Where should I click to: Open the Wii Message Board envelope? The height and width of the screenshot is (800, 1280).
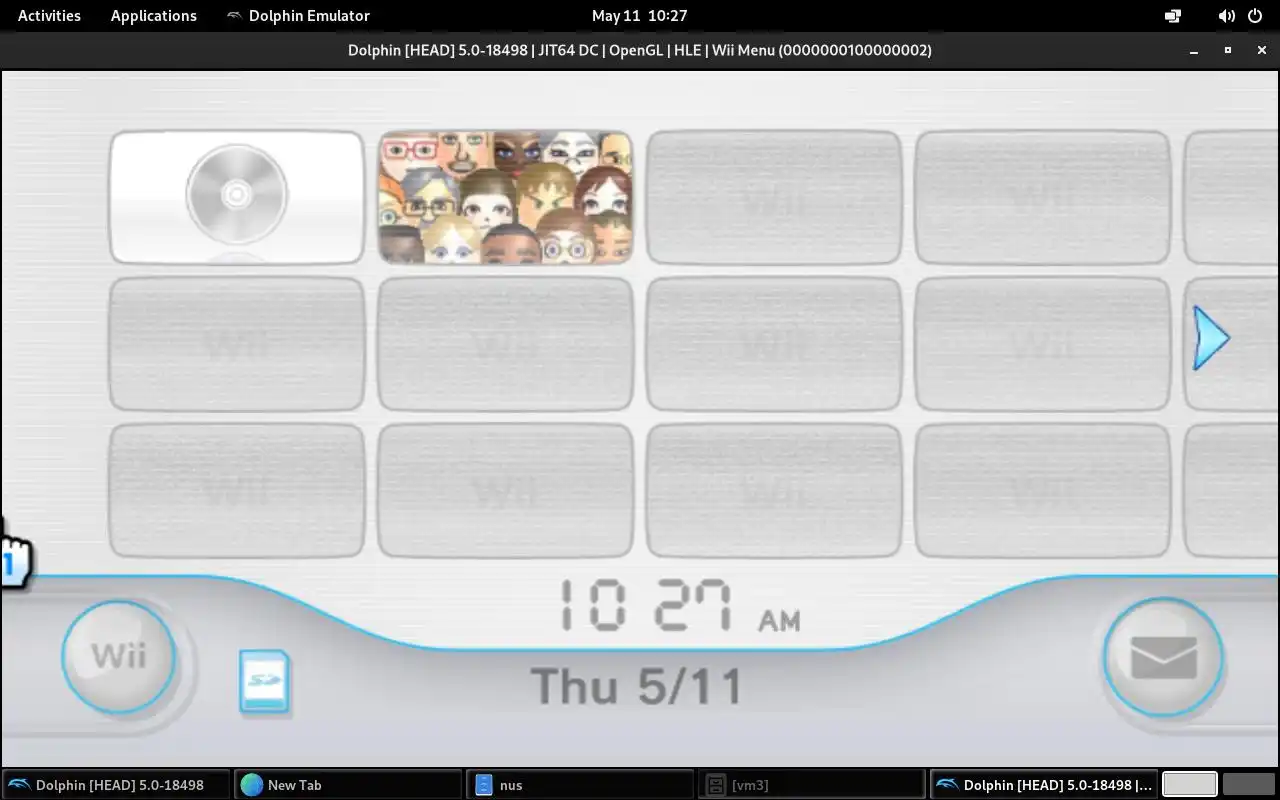click(x=1163, y=658)
